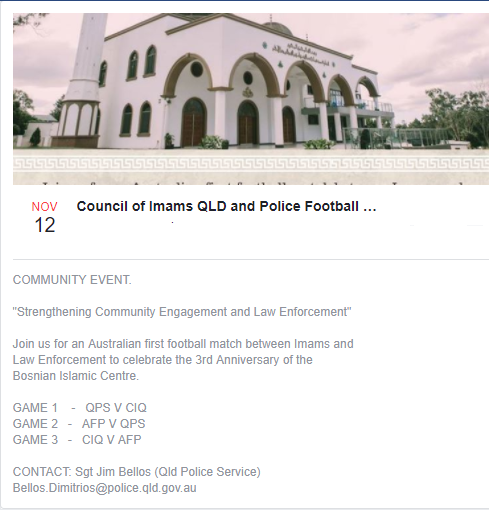Click the Join us for an Australian first line

[183, 344]
